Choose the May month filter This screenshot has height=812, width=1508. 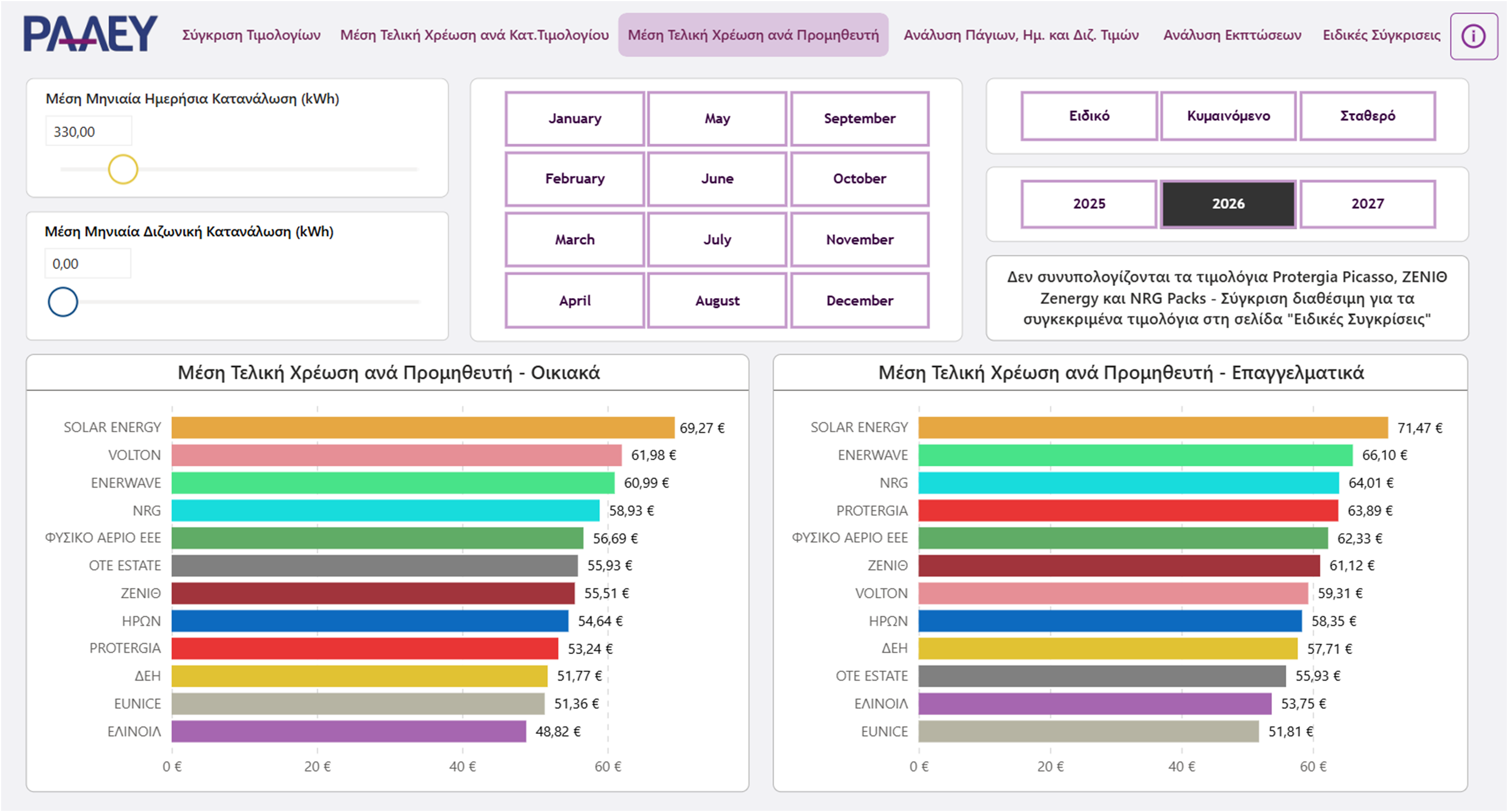[717, 118]
